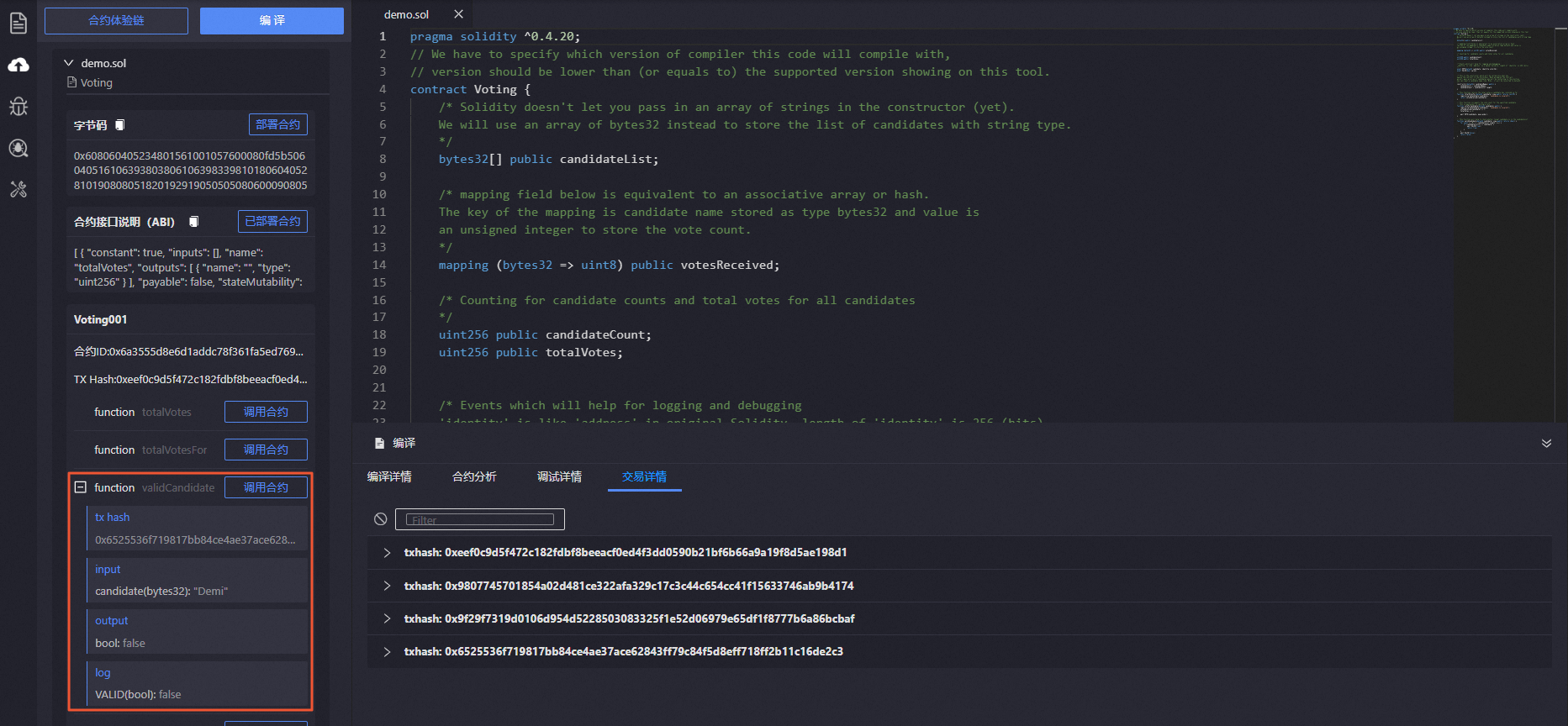Image resolution: width=1568 pixels, height=726 pixels.
Task: Click the 合约体验链 button
Action: click(x=116, y=20)
